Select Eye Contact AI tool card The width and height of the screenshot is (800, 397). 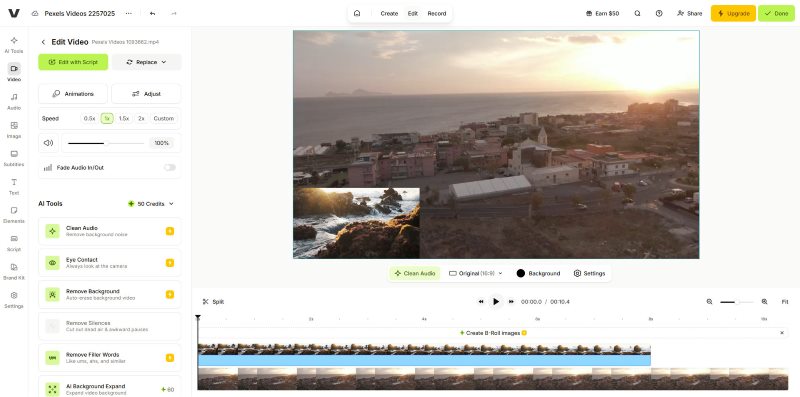(110, 263)
